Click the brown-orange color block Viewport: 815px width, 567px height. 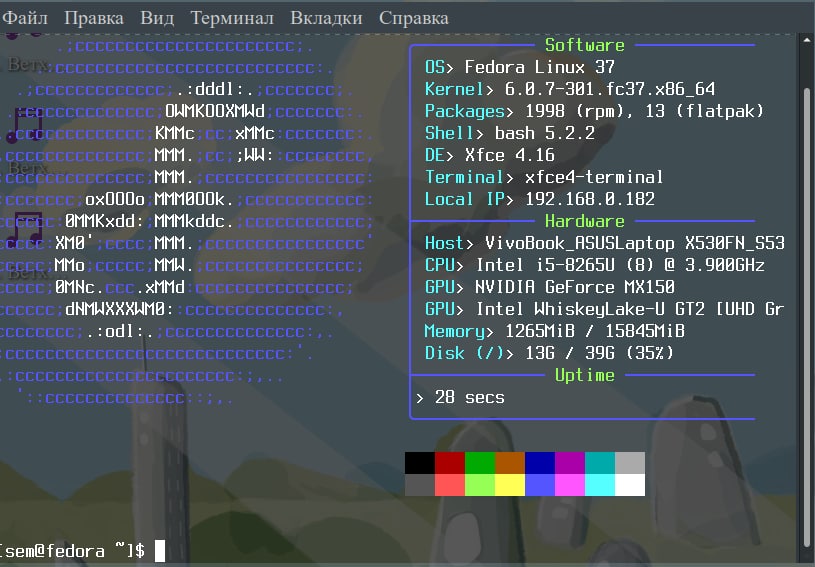(510, 463)
